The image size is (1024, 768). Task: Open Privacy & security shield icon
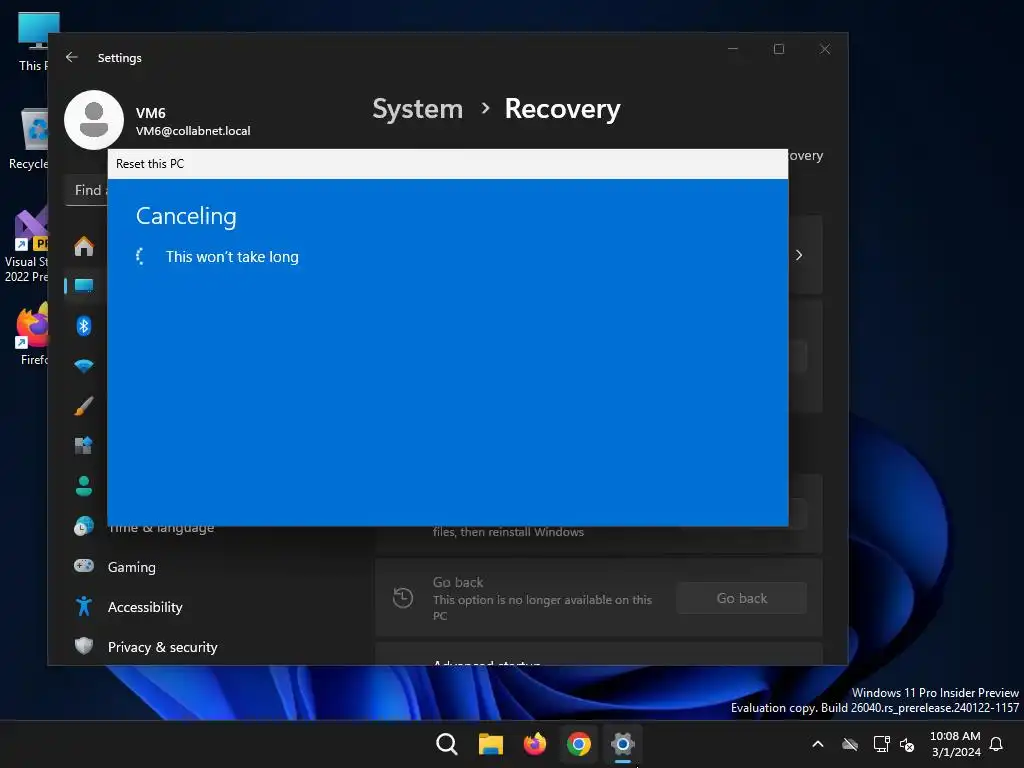click(x=84, y=646)
